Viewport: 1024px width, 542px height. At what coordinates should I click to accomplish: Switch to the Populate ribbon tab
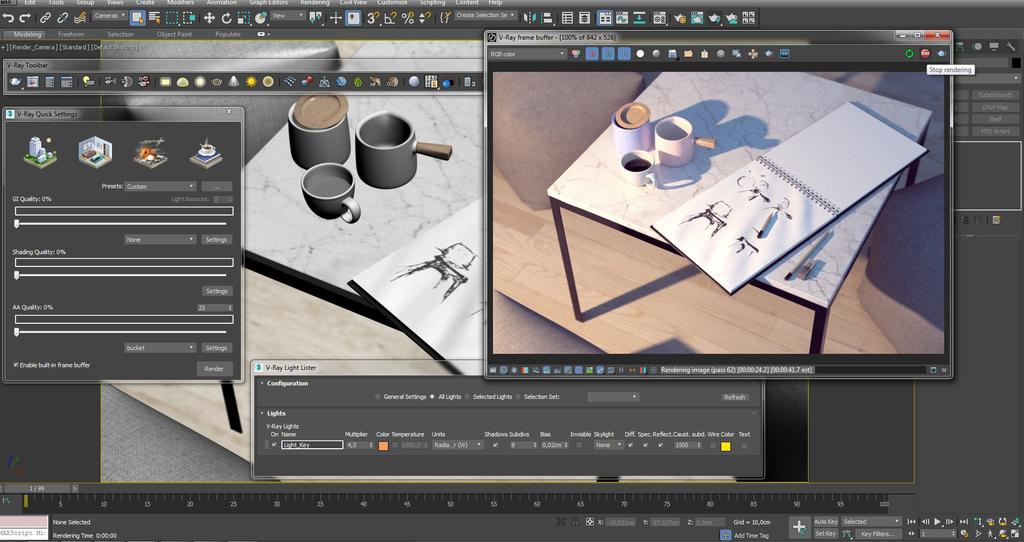228,34
